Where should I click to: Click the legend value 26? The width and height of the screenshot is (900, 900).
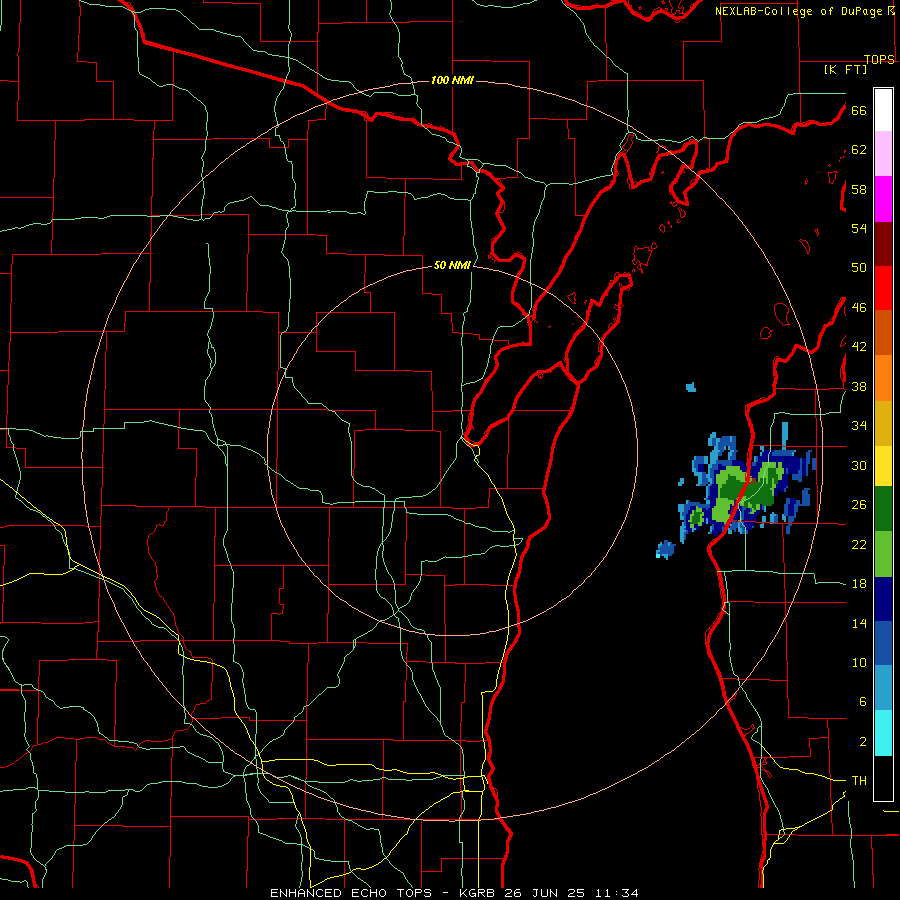pos(859,505)
